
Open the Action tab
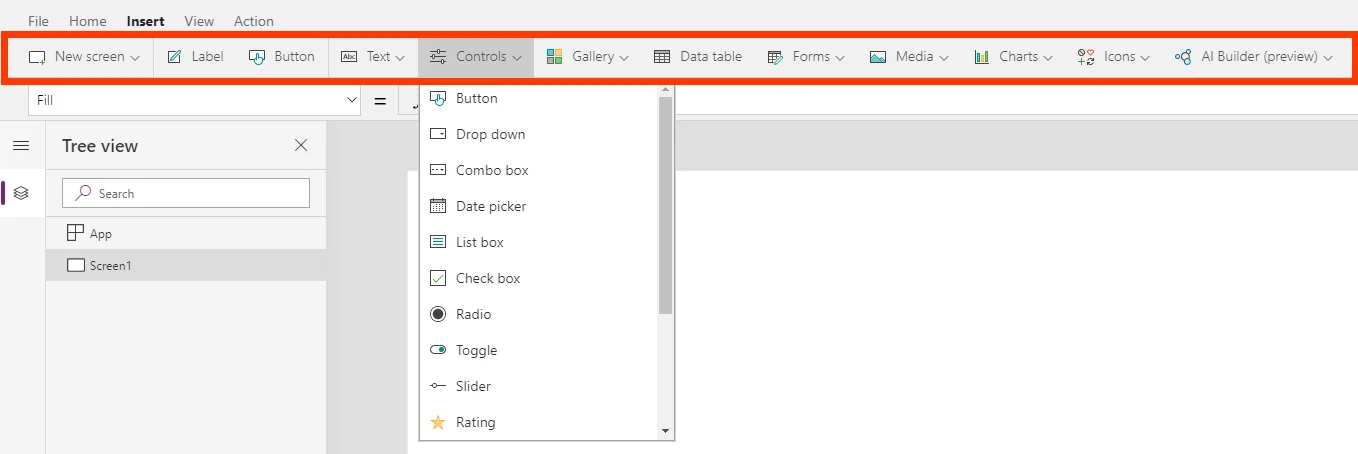pos(254,21)
